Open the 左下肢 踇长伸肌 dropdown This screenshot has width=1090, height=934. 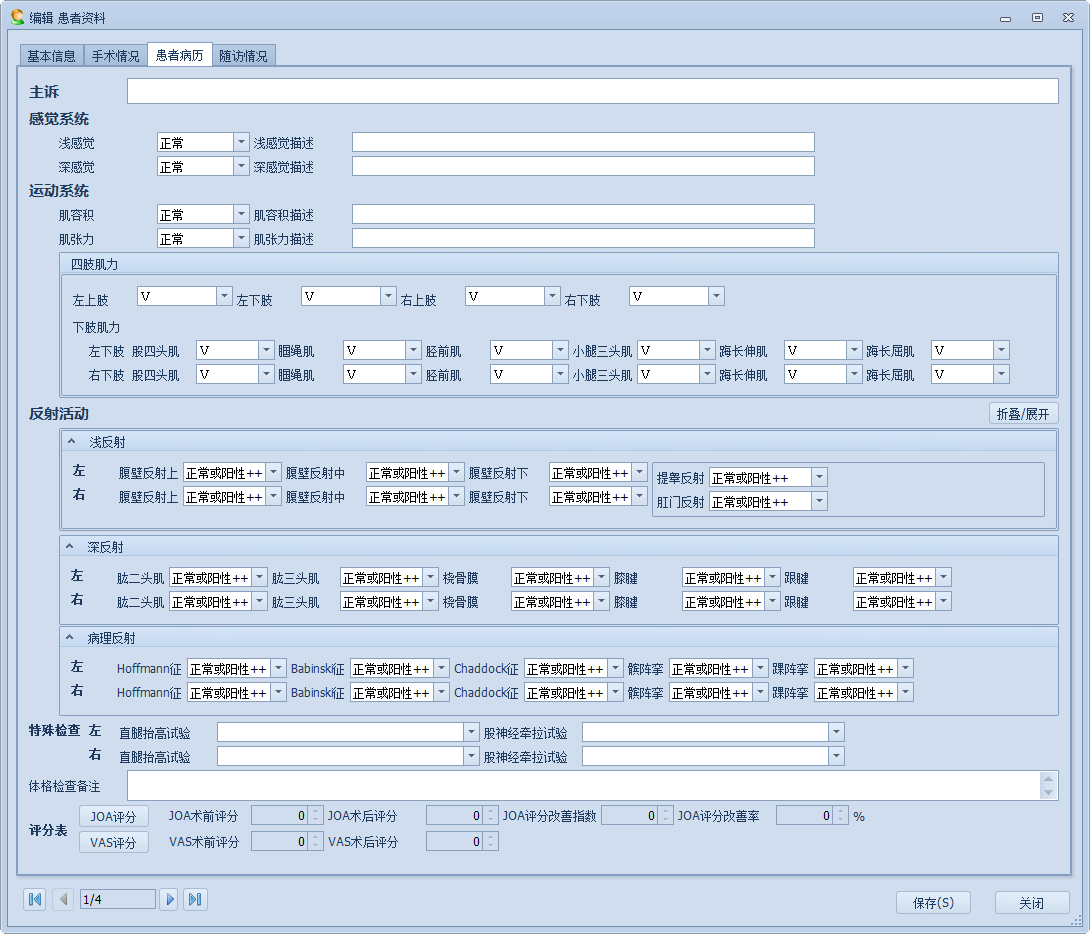click(x=854, y=350)
